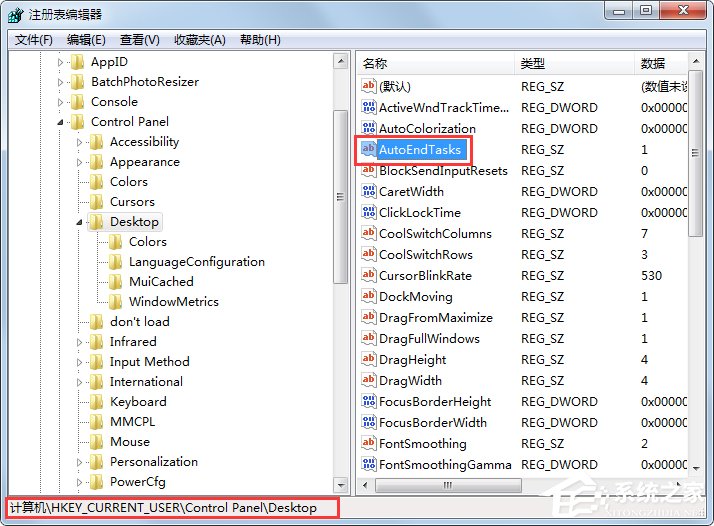Select the DragHeight value name
This screenshot has width=714, height=526.
(x=413, y=360)
